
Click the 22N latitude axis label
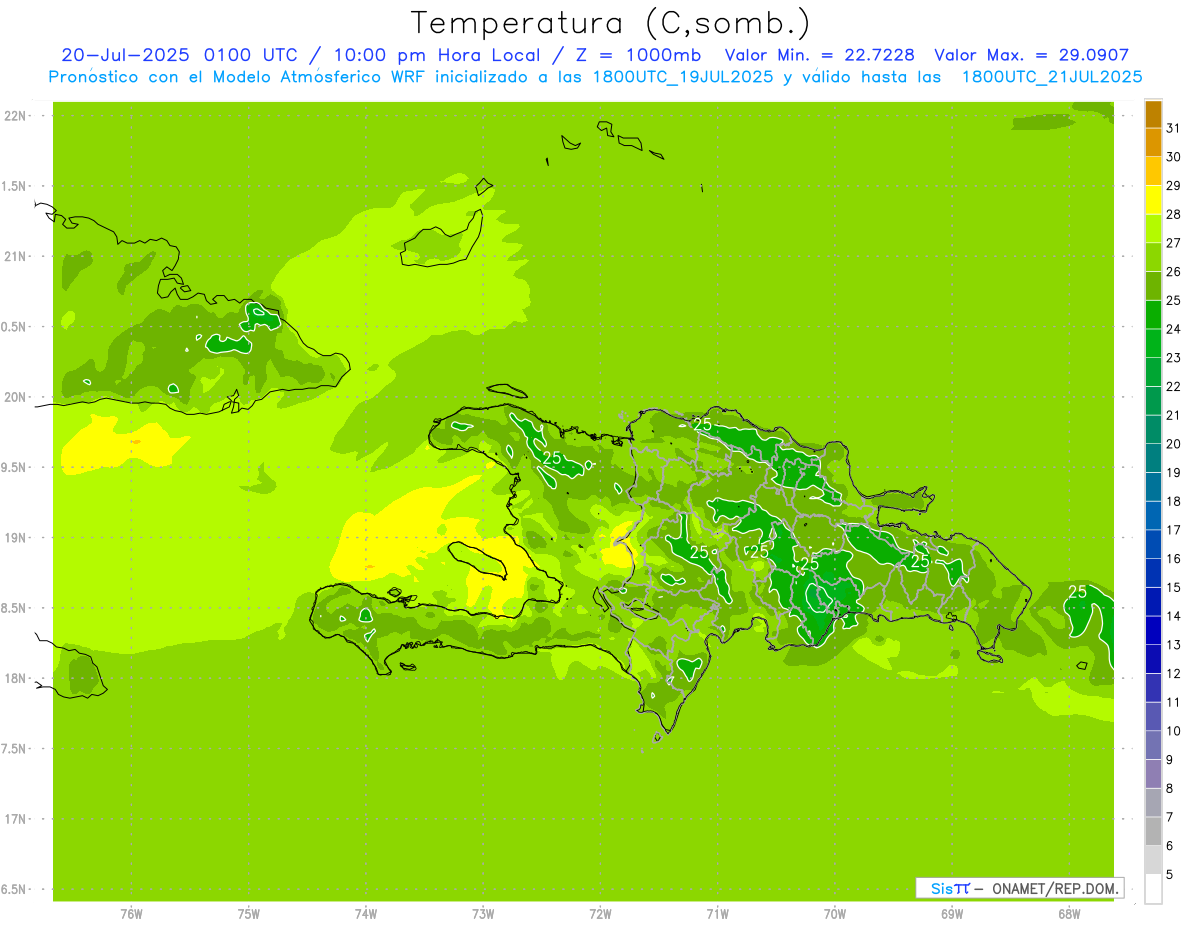tap(15, 115)
